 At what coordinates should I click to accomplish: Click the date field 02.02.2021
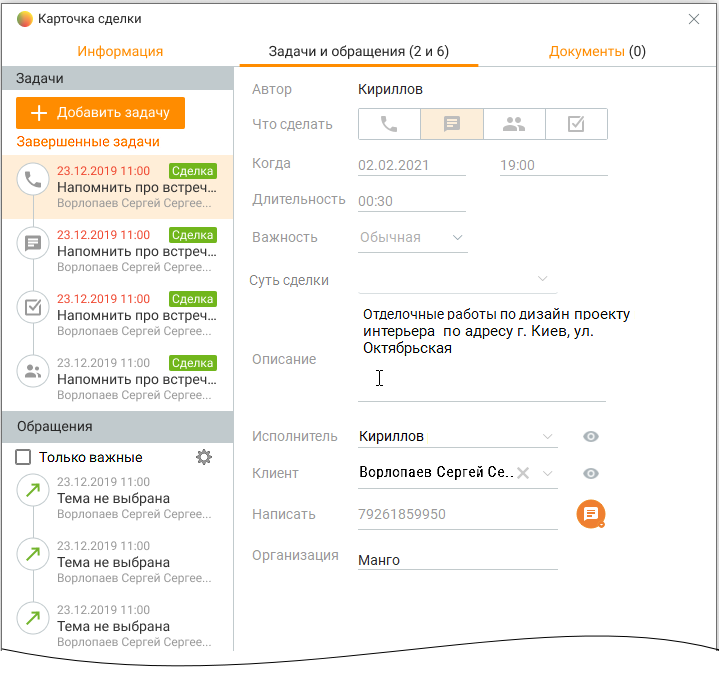coord(412,165)
